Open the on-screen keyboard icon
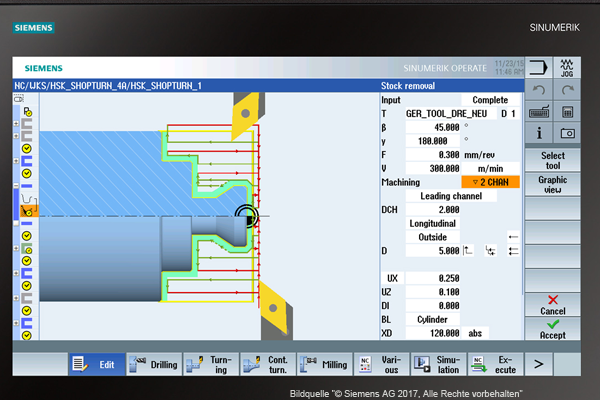Screen dimensions: 600x400 pyautogui.click(x=538, y=112)
